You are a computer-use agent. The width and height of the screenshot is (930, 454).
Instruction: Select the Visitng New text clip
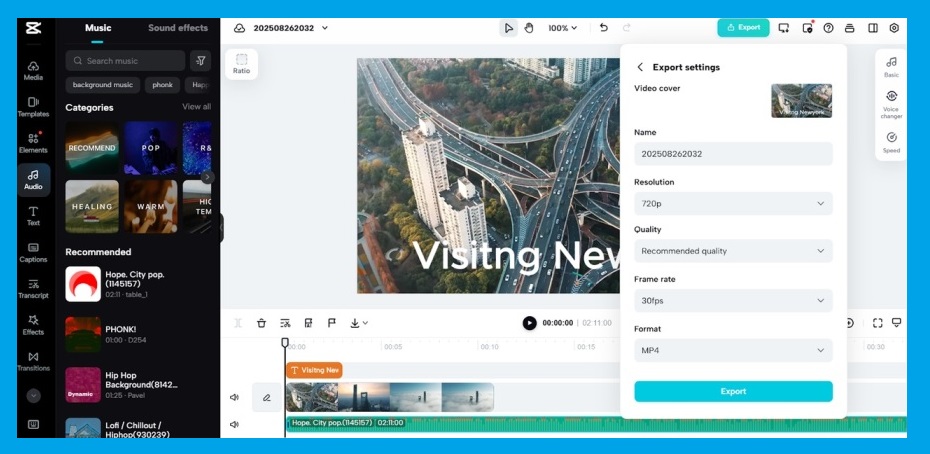click(x=314, y=370)
